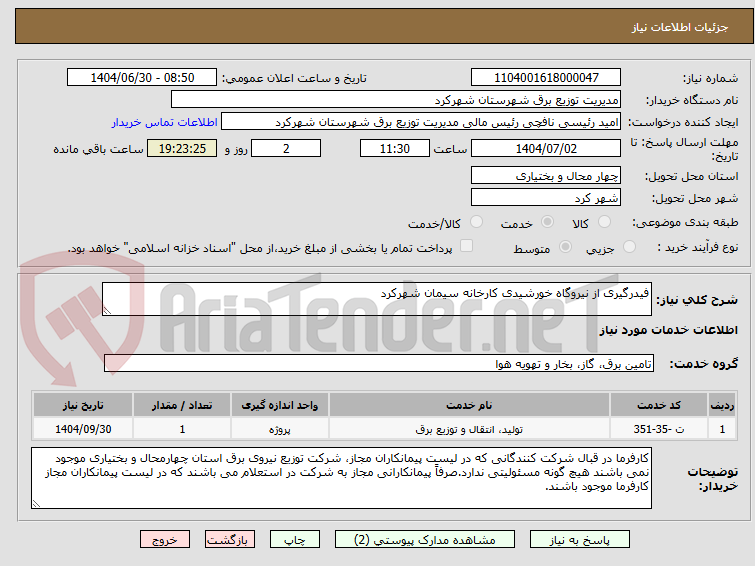Click the نوع فرآیند خرید label

pyautogui.click(x=698, y=248)
